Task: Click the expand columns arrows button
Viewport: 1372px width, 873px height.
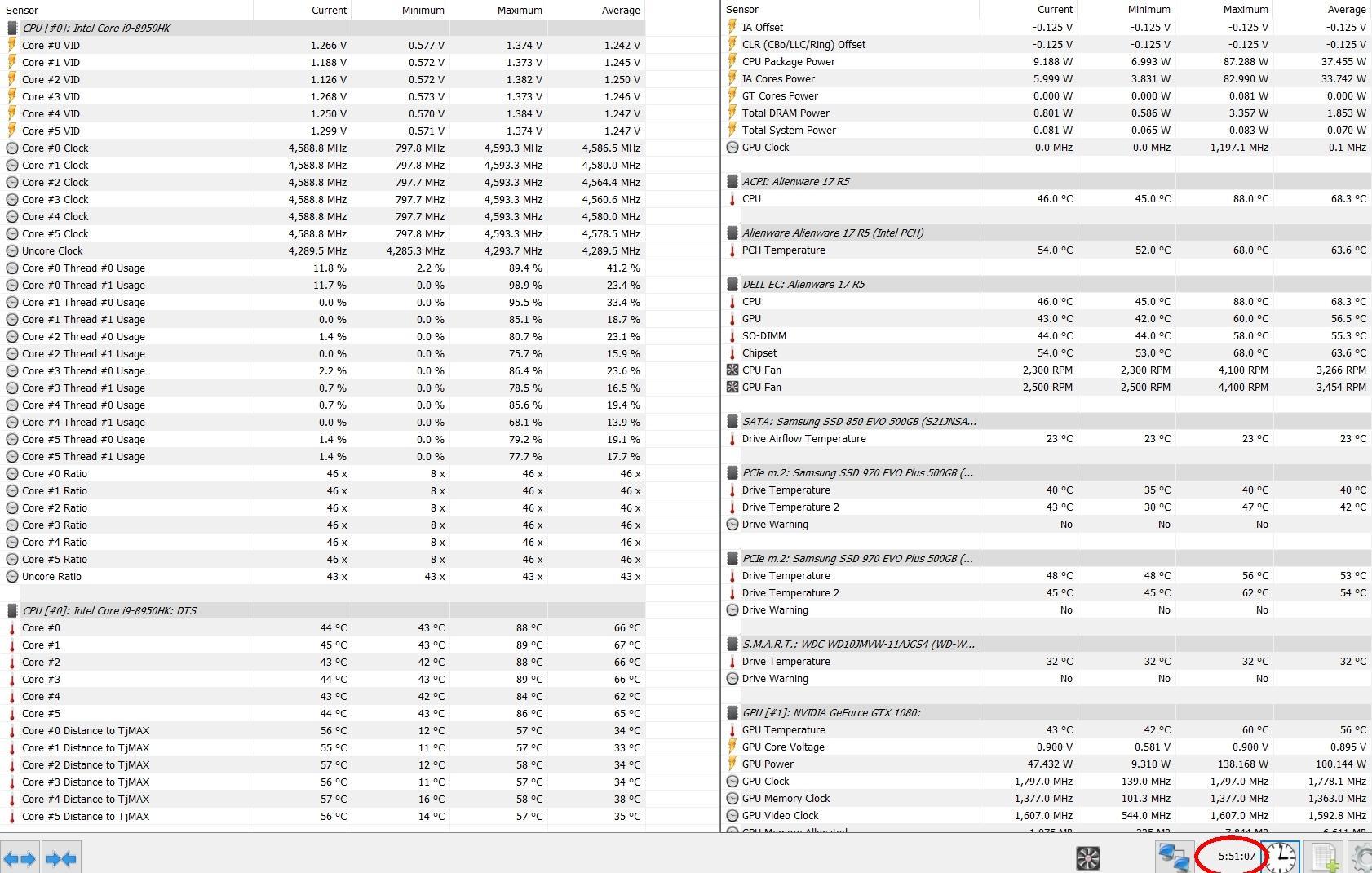Action: [20, 858]
